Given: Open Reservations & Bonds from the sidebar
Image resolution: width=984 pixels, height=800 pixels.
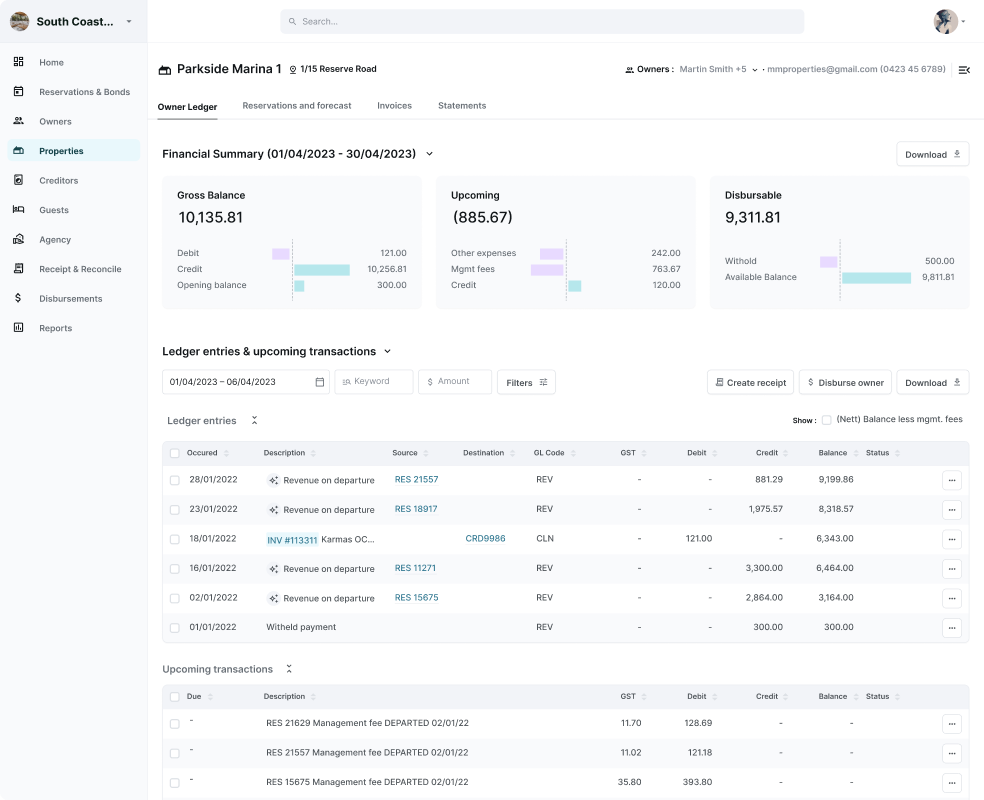Looking at the screenshot, I should click(84, 91).
